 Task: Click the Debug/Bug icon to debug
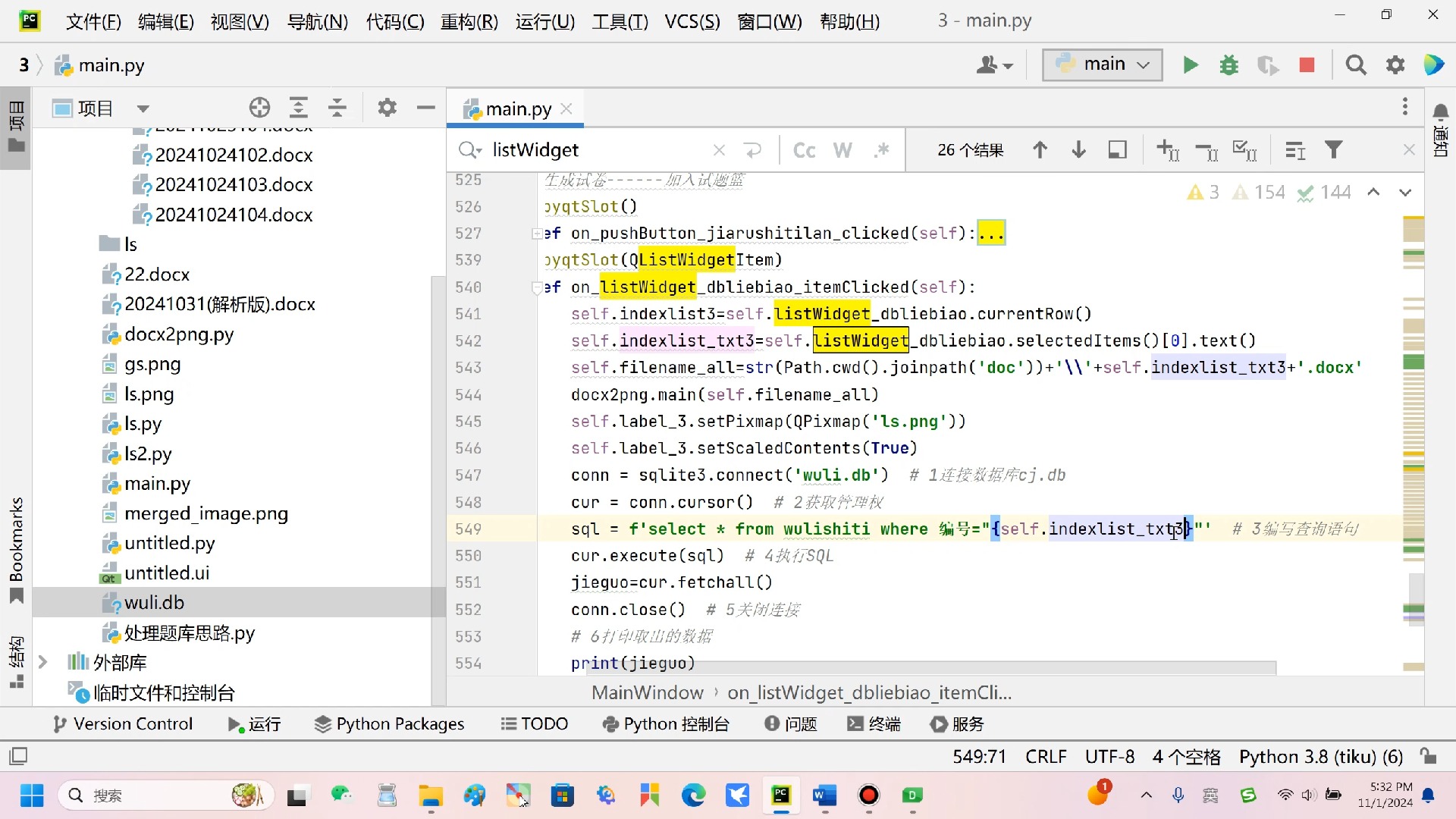tap(1229, 65)
